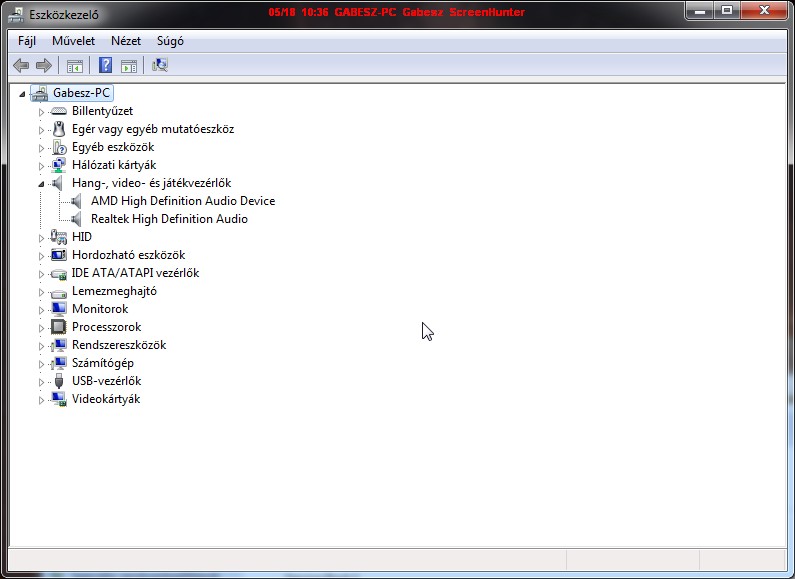Click the keyboard icon beside Billentyűzet
The height and width of the screenshot is (579, 795).
pos(59,111)
